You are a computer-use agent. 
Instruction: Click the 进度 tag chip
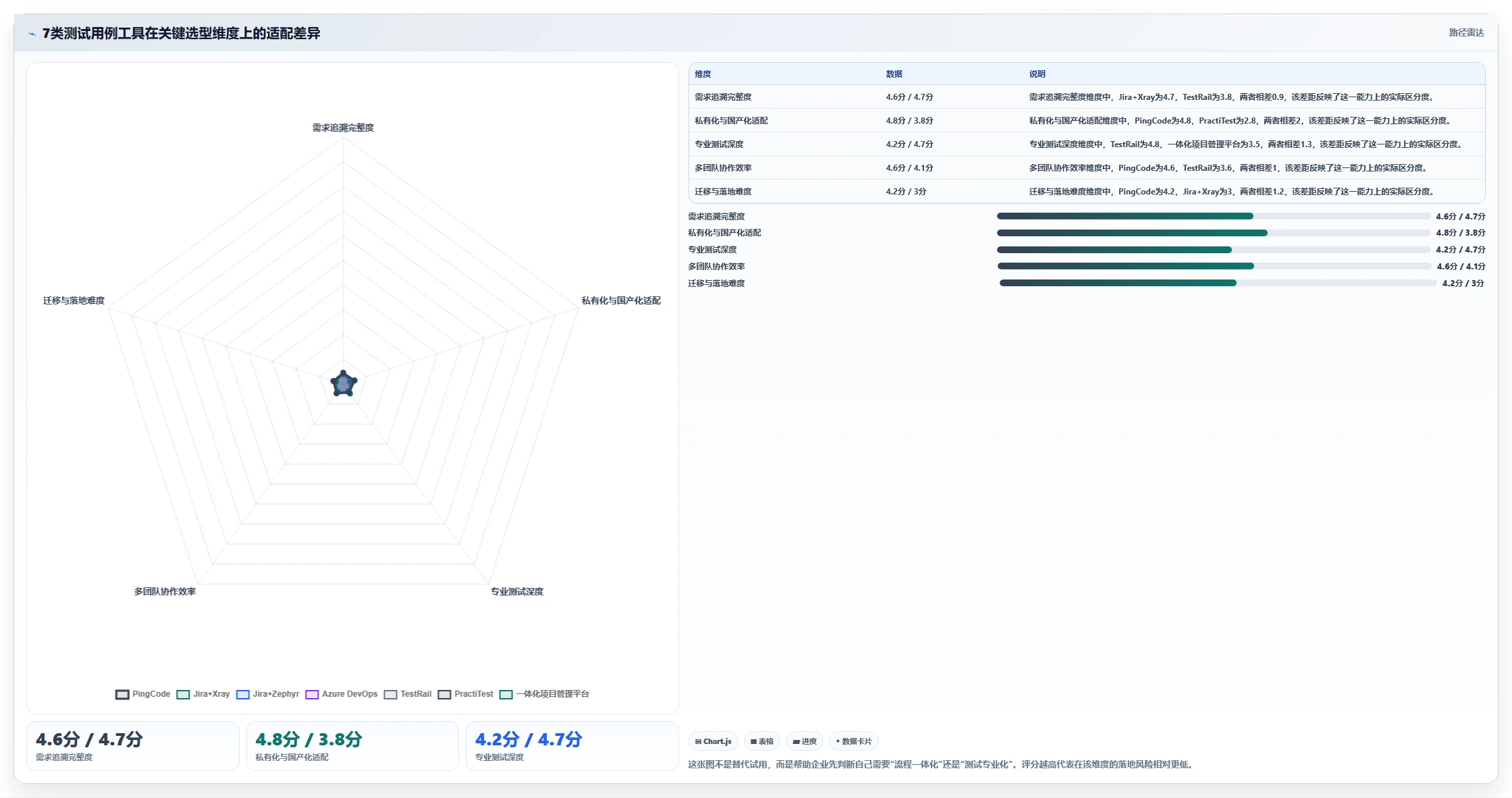coord(805,741)
